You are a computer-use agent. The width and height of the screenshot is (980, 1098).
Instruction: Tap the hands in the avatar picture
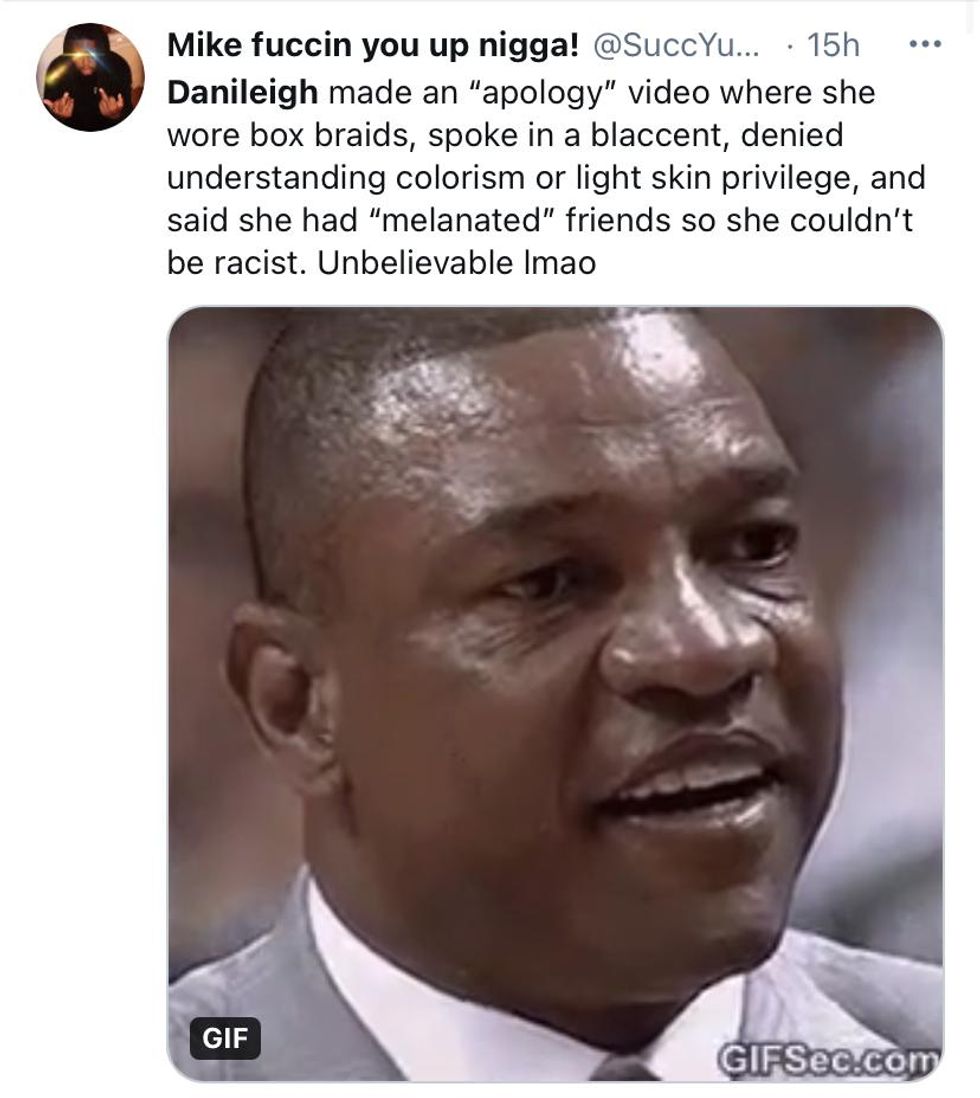click(88, 104)
